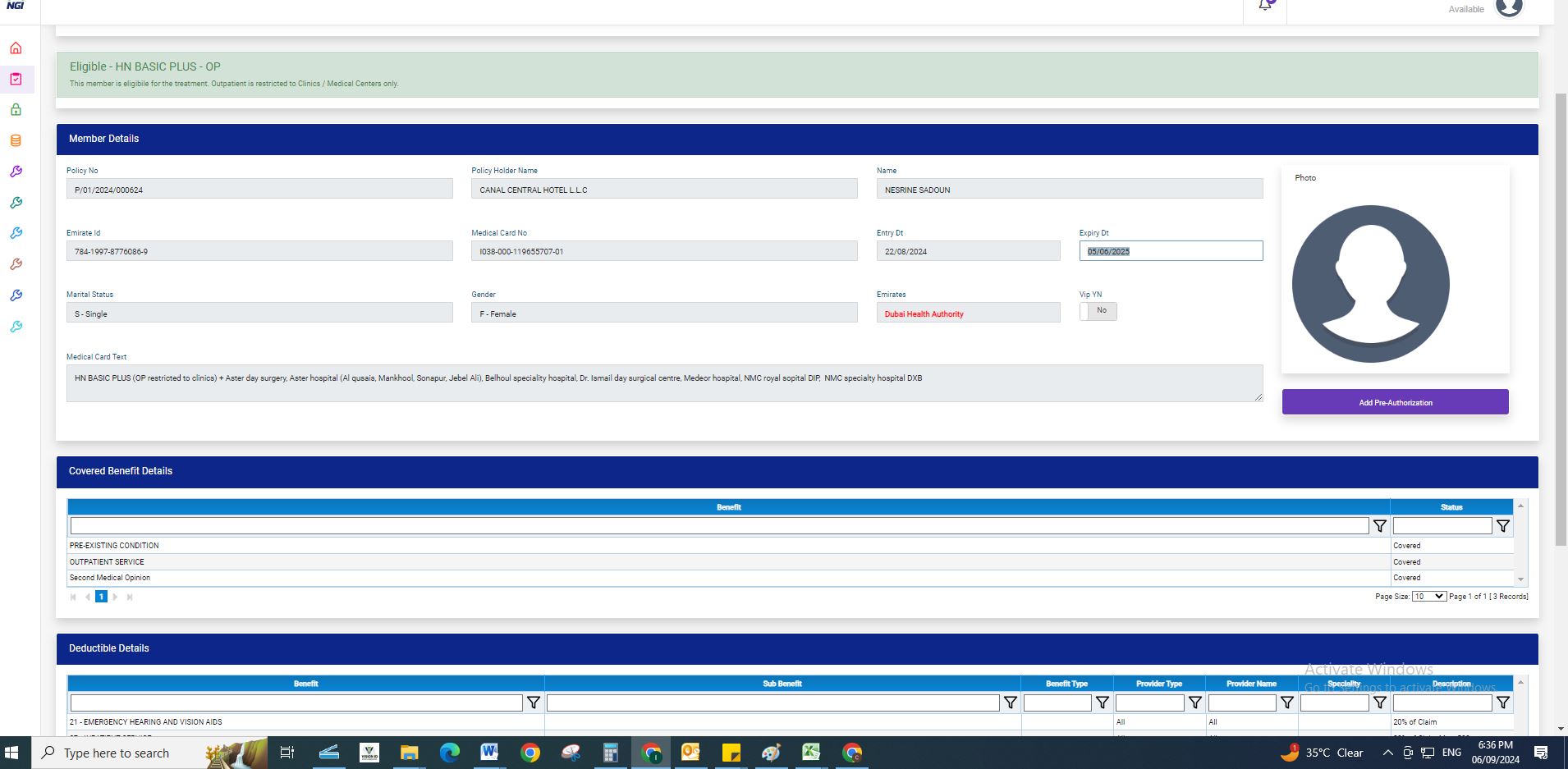1568x769 pixels.
Task: Select page 1 in benefit table pager
Action: 101,597
